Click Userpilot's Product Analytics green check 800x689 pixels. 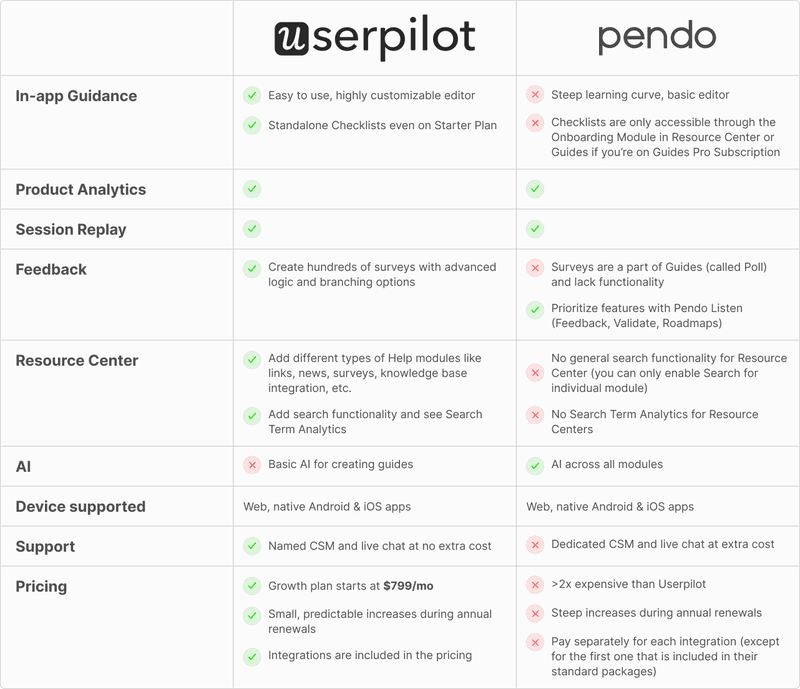(x=252, y=189)
